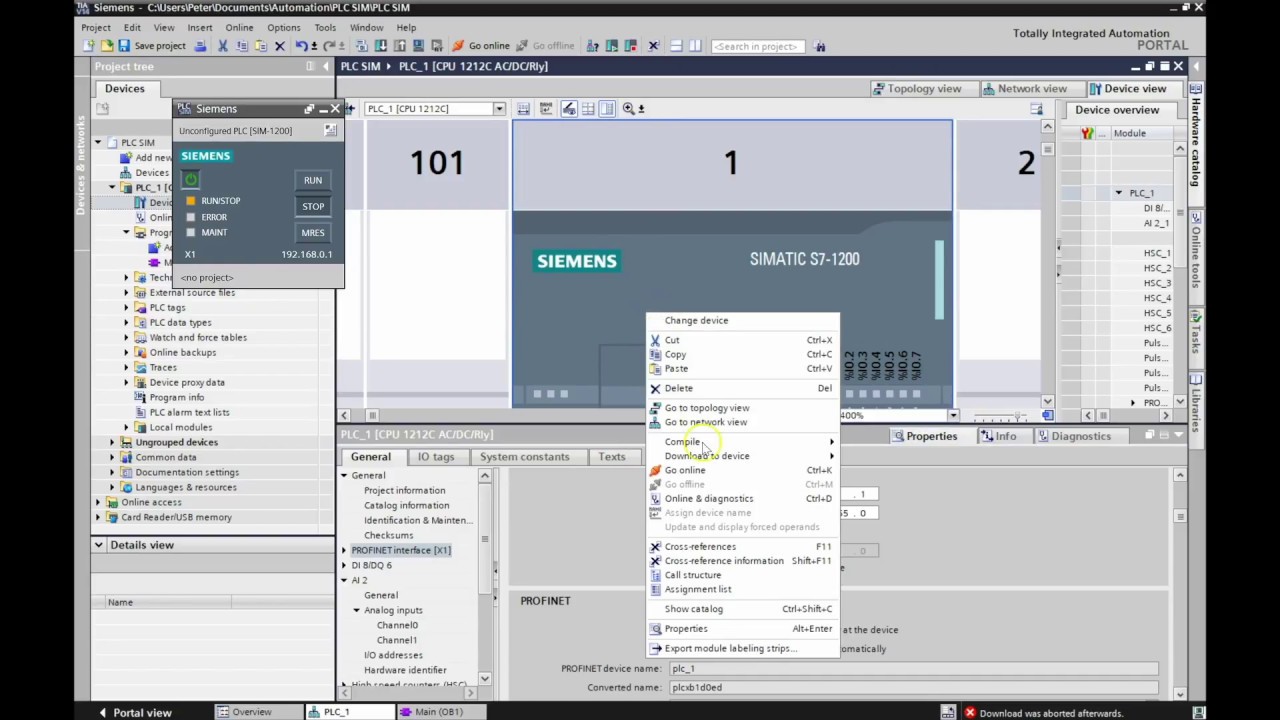Click the Start CPU toolbar icon

[x=612, y=46]
